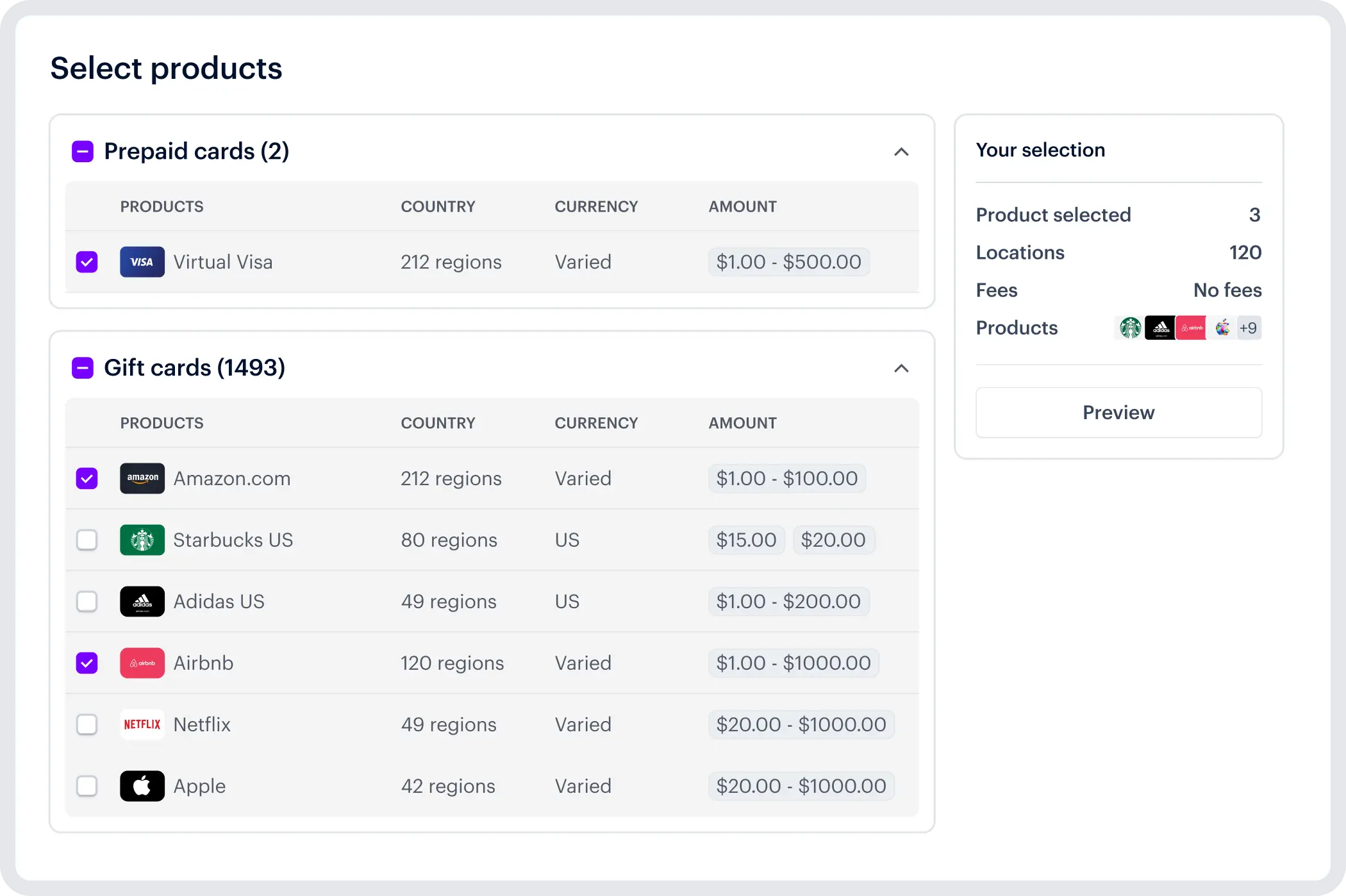The width and height of the screenshot is (1346, 896).
Task: Toggle all Prepaid cards selection checkbox
Action: pos(83,152)
